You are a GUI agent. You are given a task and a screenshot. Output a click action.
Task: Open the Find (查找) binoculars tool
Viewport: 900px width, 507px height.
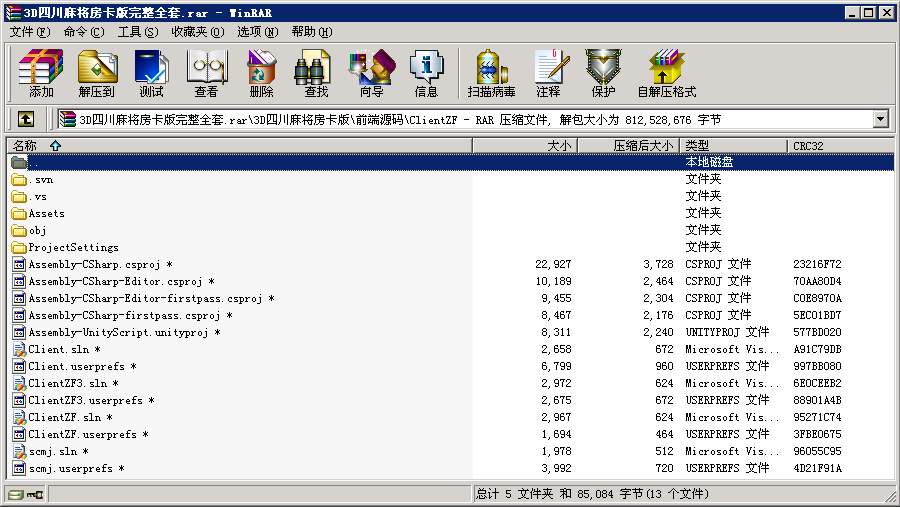click(316, 73)
